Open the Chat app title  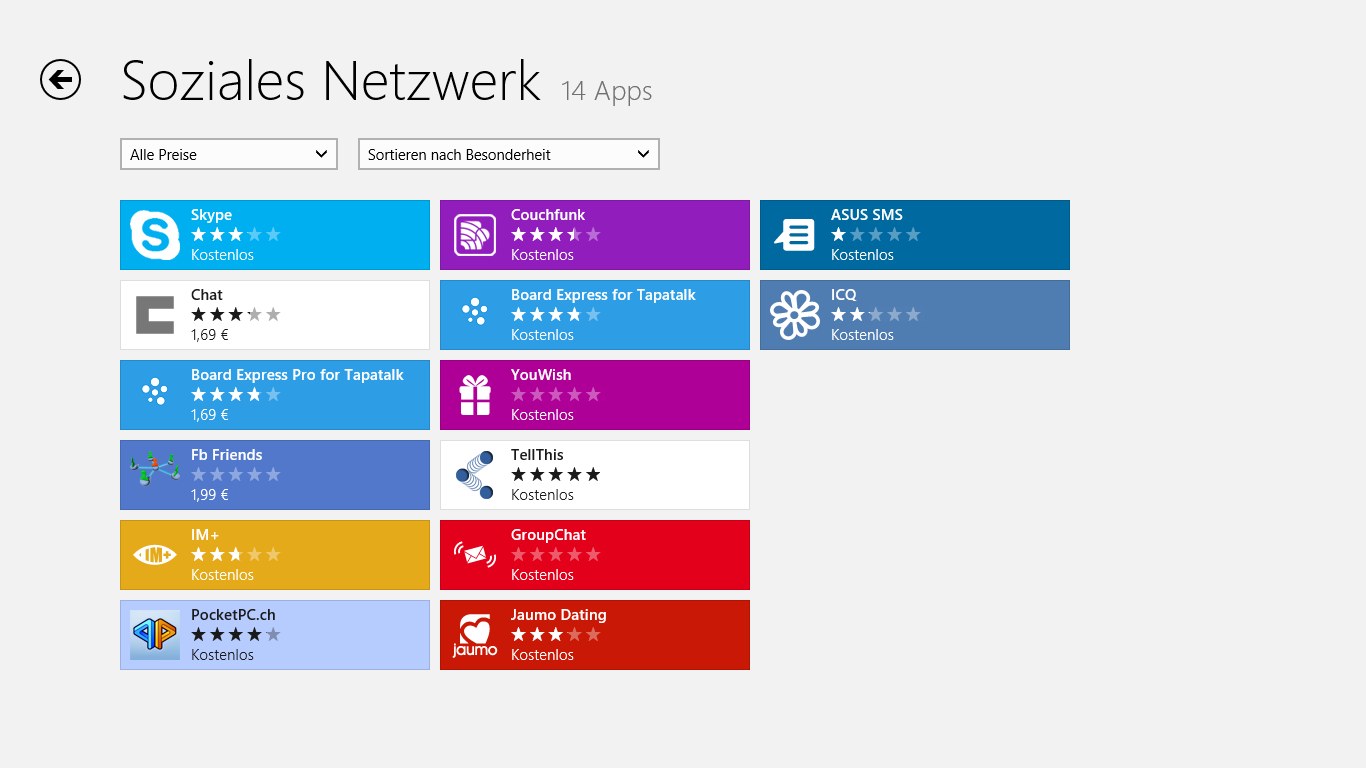tap(207, 295)
